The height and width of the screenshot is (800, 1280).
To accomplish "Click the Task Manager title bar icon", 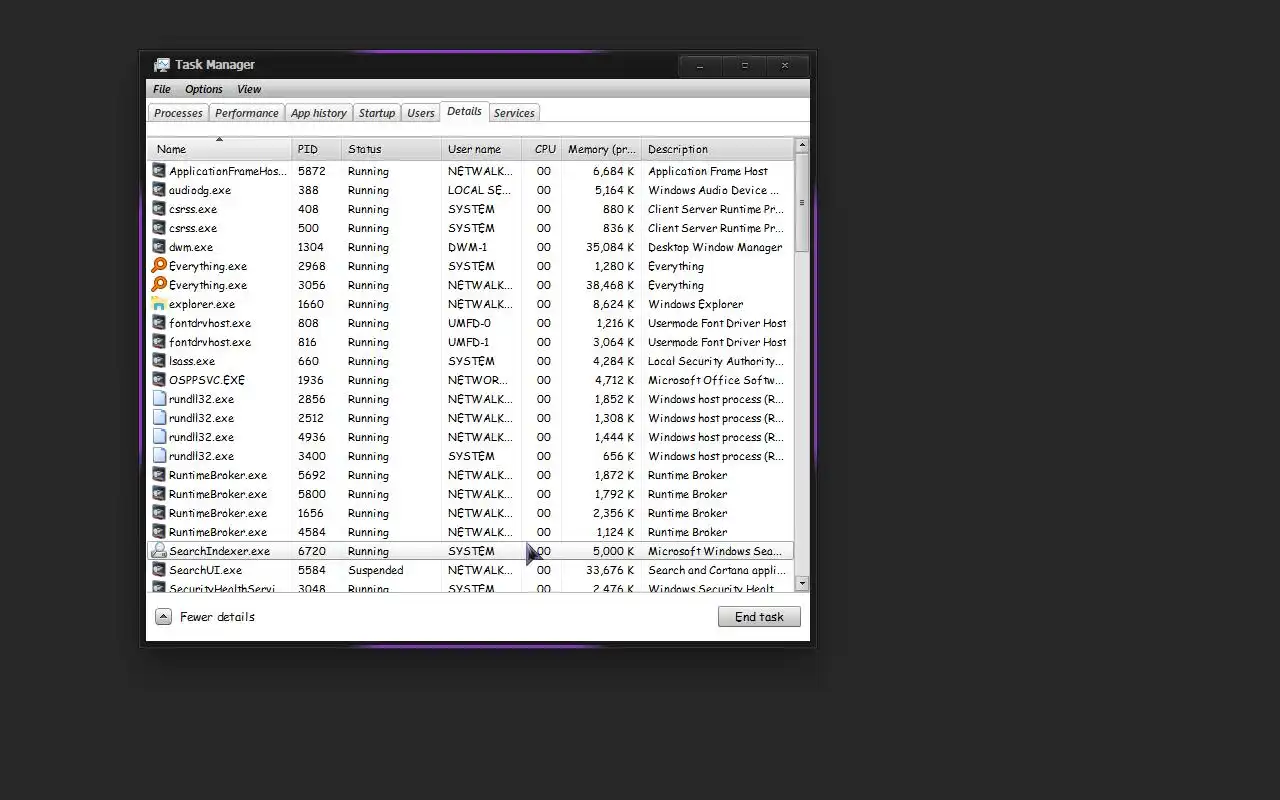I will (x=162, y=65).
